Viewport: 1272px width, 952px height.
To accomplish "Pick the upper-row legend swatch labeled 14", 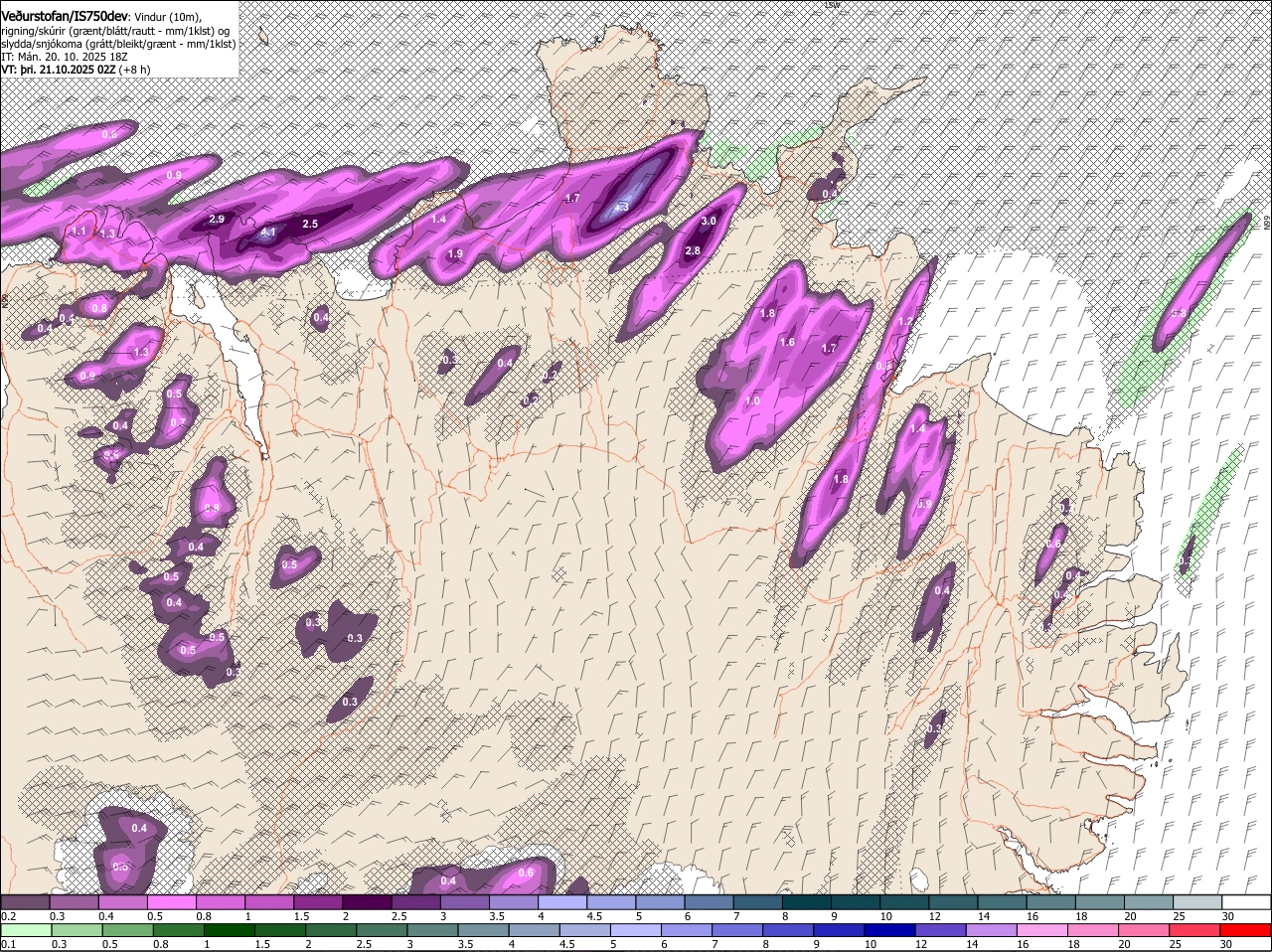I will coord(1001,901).
